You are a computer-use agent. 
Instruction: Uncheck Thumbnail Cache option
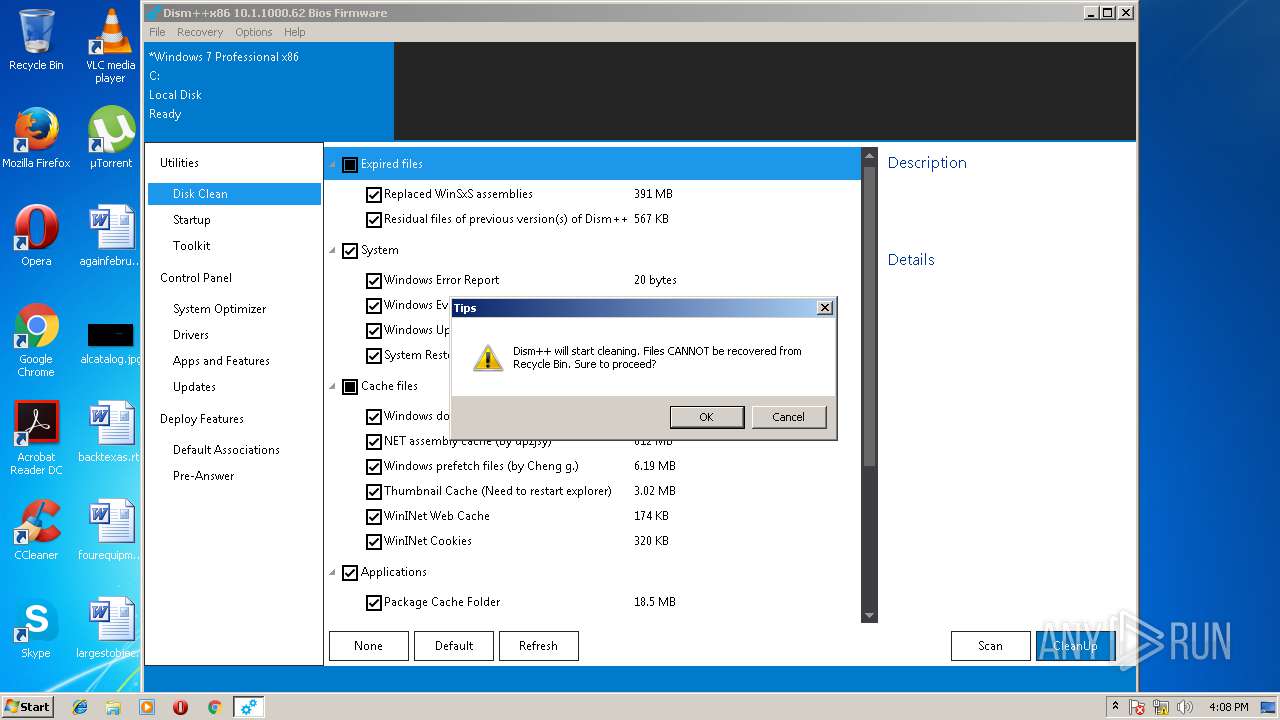[x=374, y=492]
